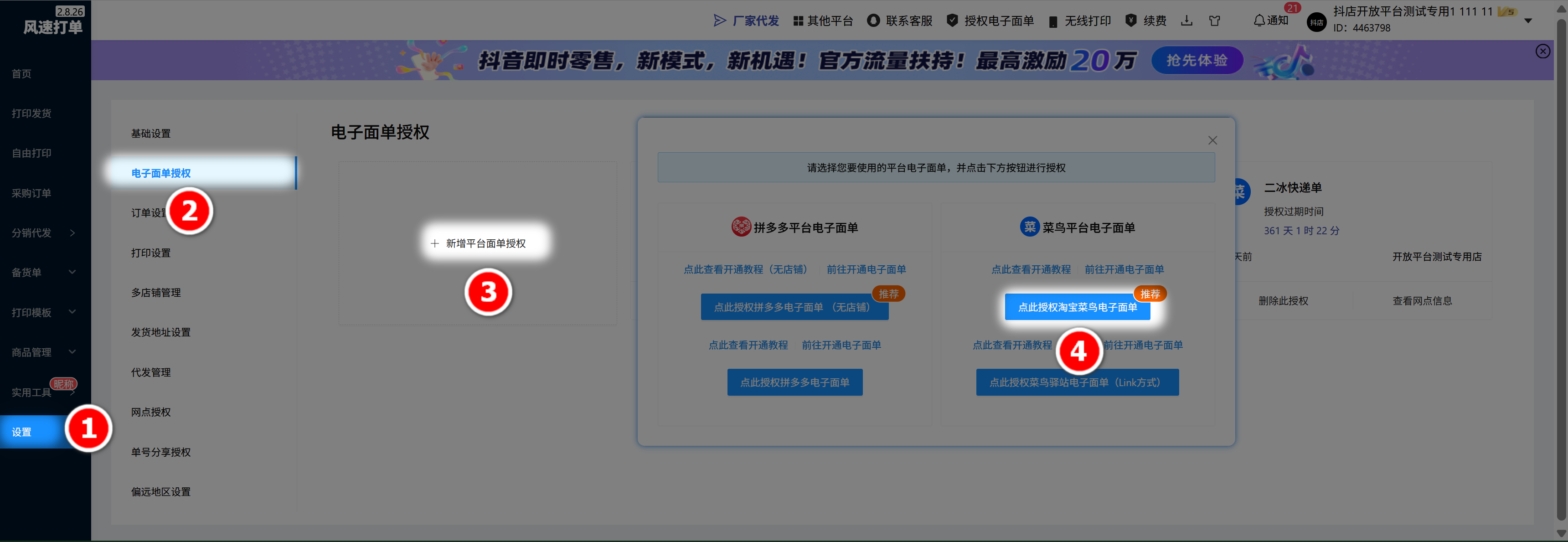Click the 联系客服 headset icon
The width and height of the screenshot is (1568, 542).
point(873,21)
